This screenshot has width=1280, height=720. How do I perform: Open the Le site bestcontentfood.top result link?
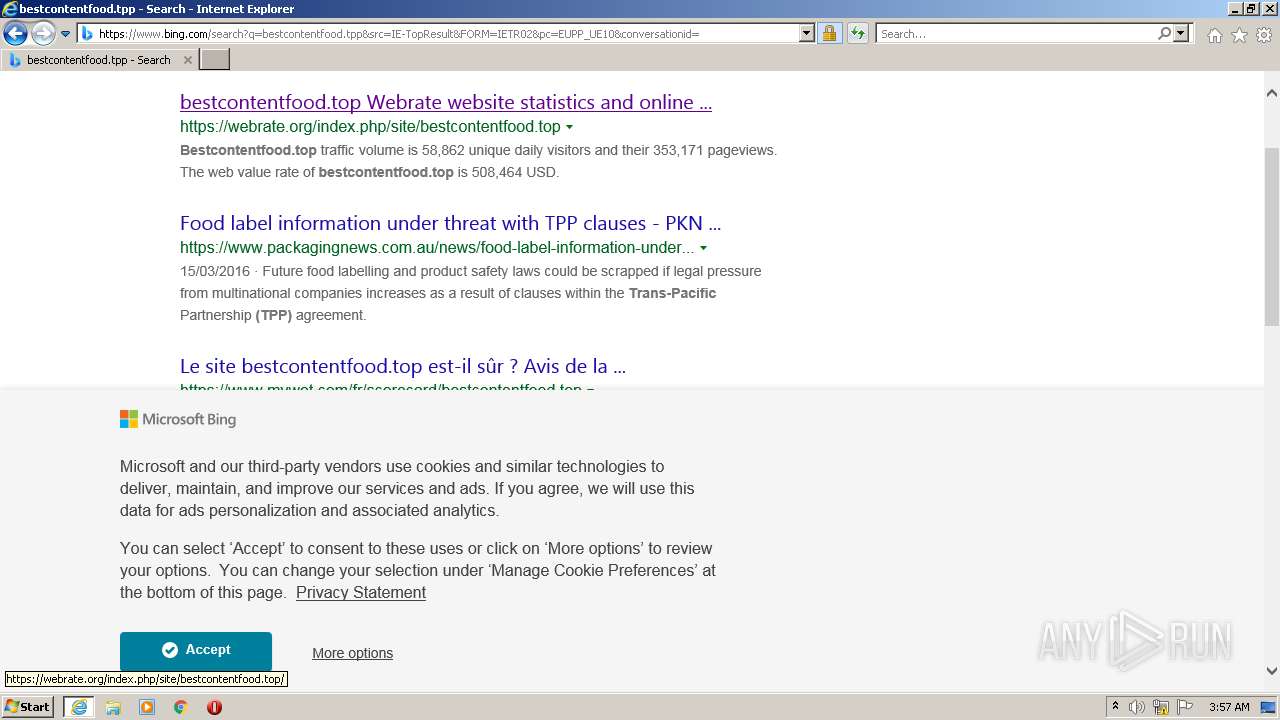click(x=403, y=366)
